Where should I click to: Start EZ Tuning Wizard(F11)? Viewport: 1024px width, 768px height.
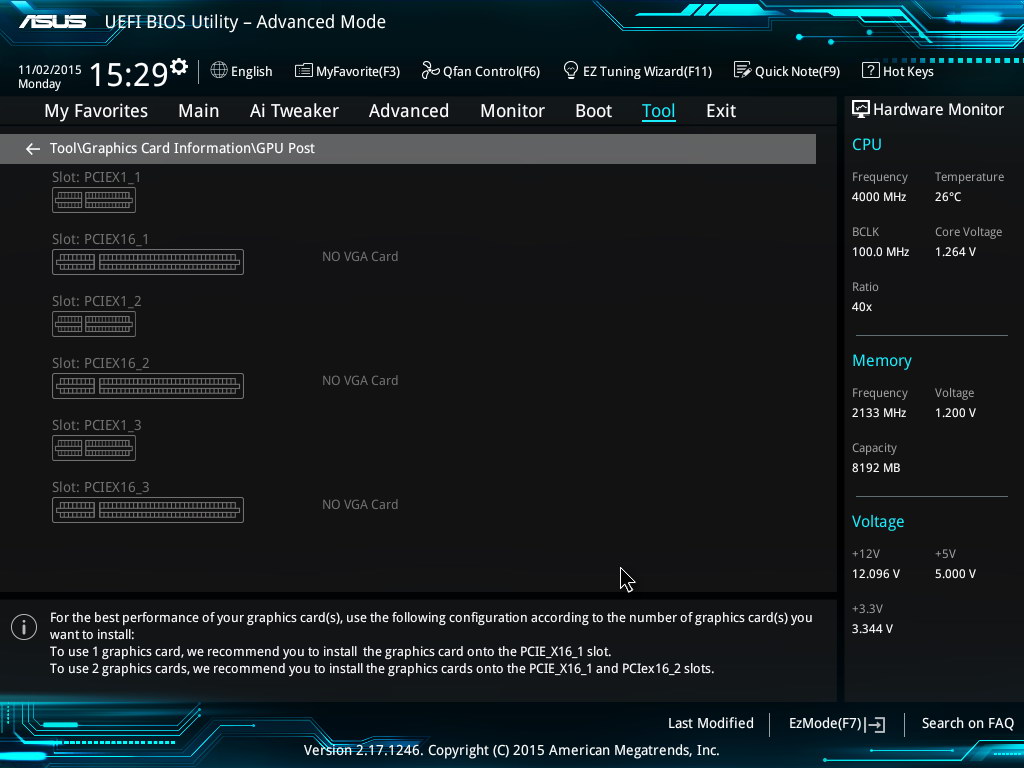[637, 71]
